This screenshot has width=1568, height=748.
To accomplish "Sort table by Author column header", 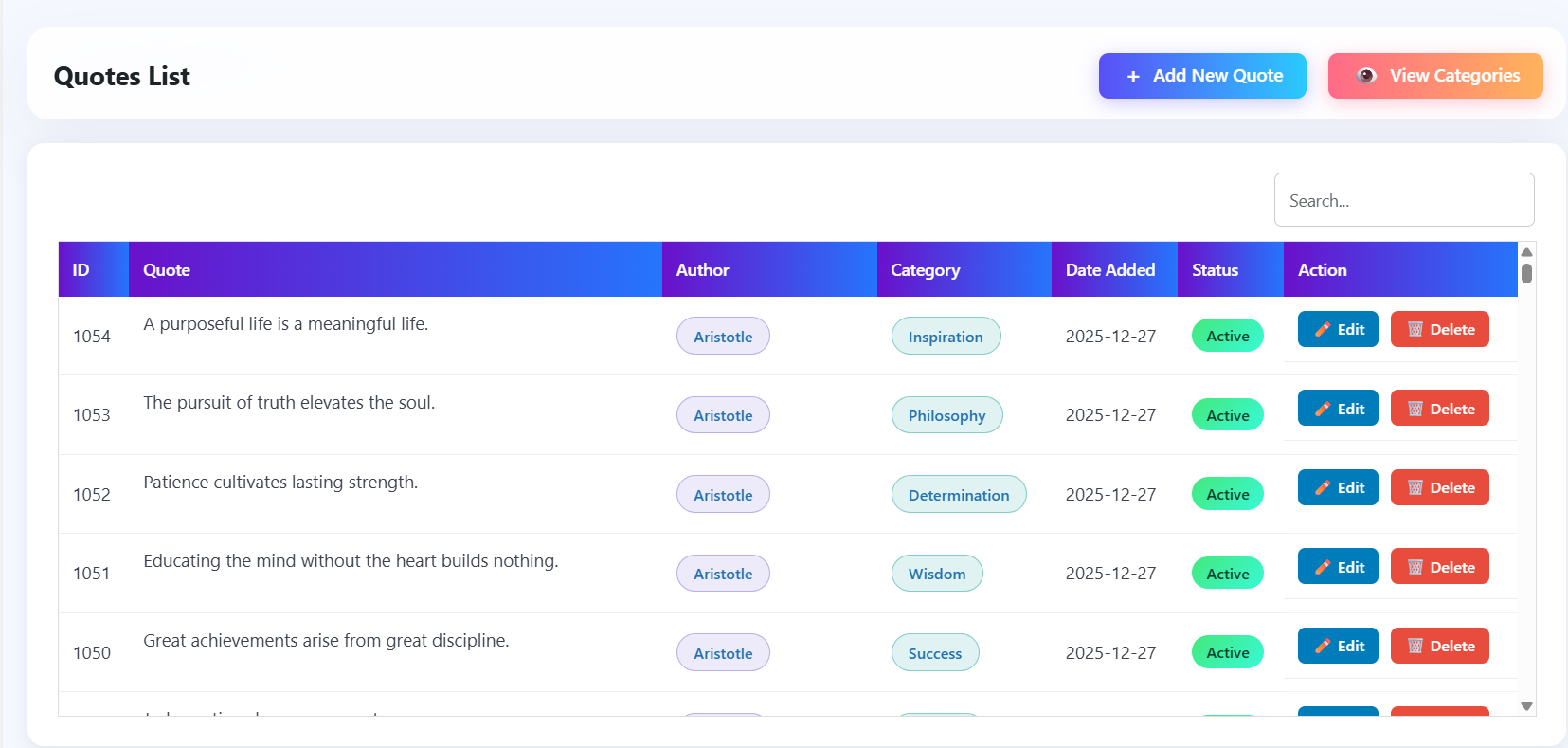I will coord(702,270).
